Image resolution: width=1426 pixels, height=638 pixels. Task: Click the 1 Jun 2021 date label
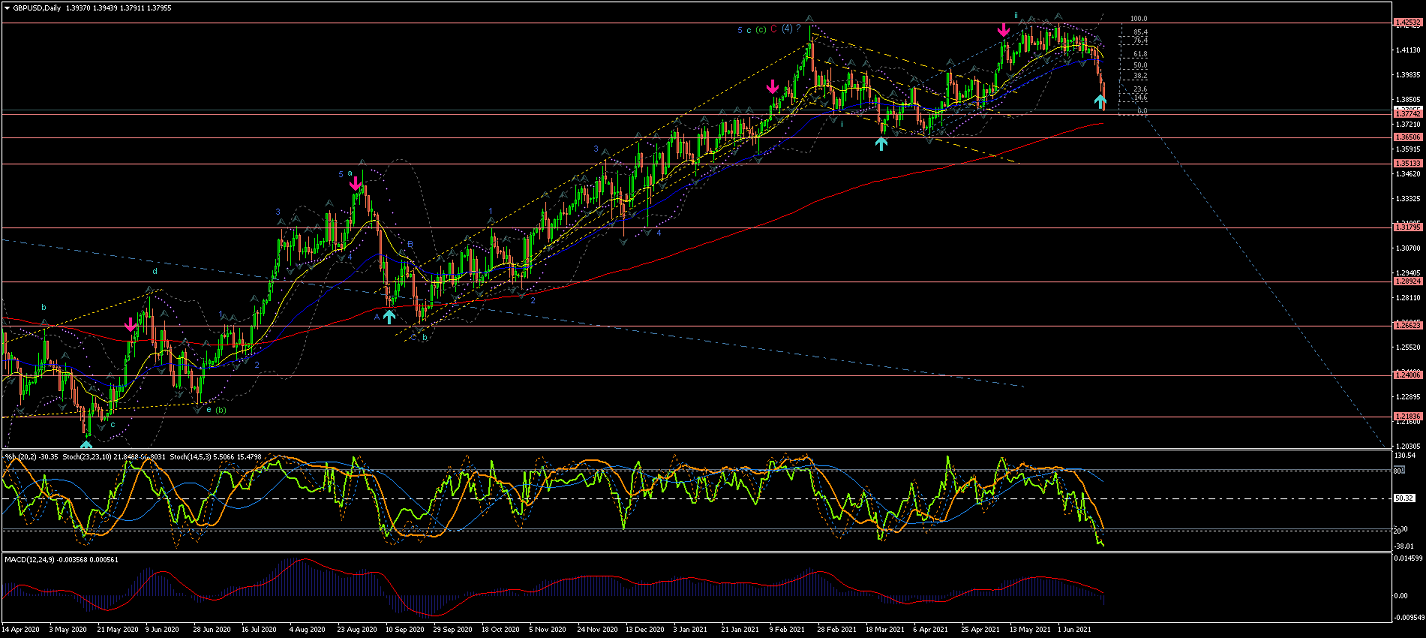point(1075,631)
